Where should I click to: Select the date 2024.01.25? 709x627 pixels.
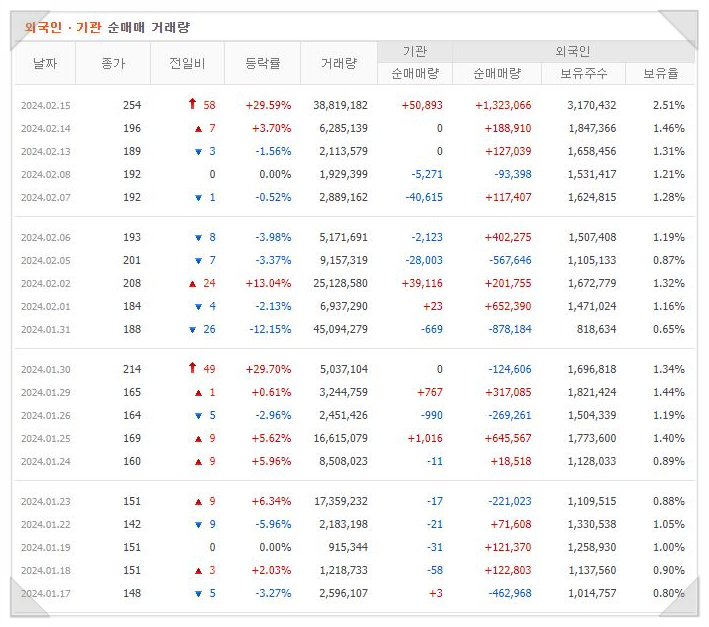pyautogui.click(x=46, y=438)
